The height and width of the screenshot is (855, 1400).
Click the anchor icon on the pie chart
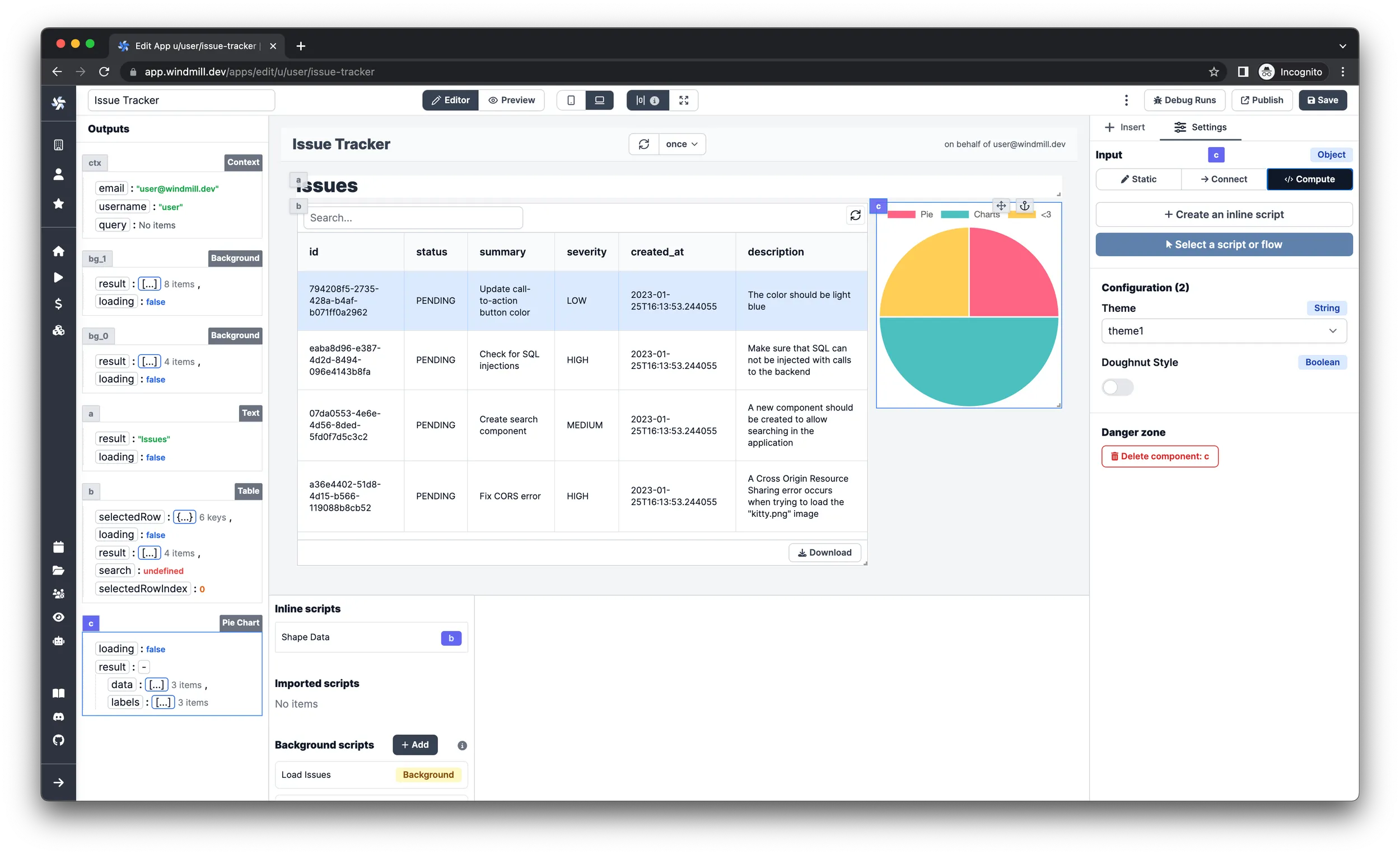(1024, 205)
